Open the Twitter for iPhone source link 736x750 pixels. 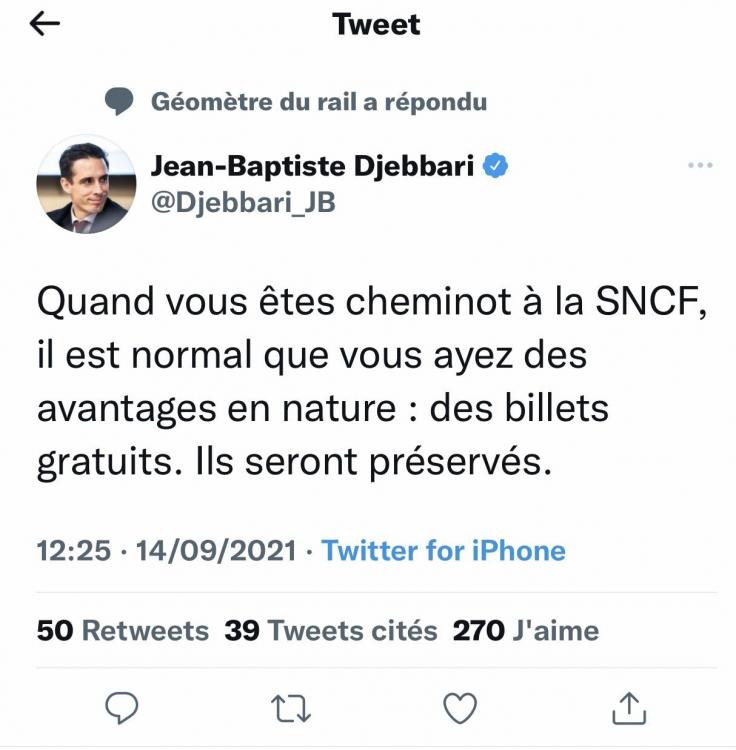pyautogui.click(x=443, y=550)
